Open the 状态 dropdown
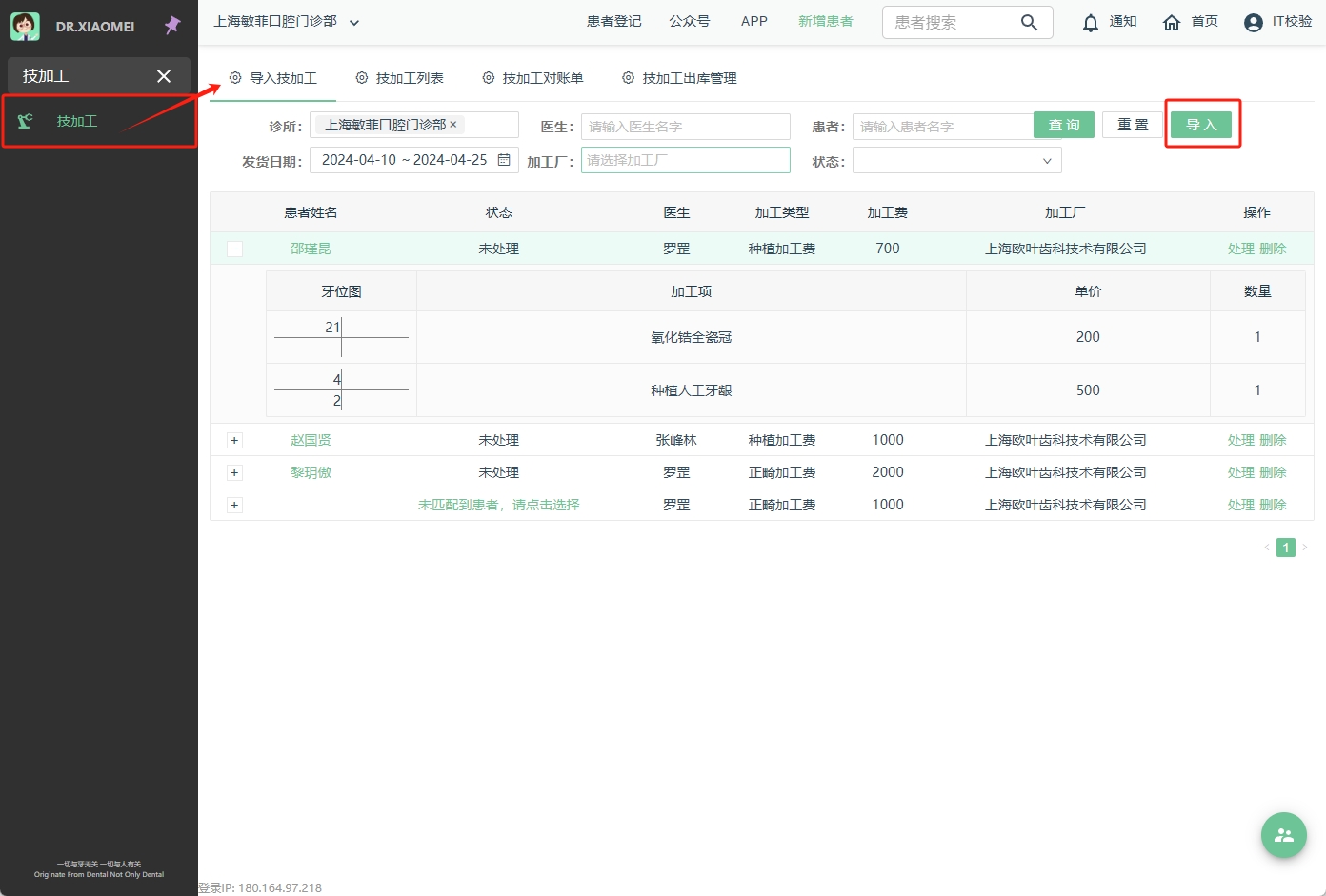The height and width of the screenshot is (896, 1326). (x=956, y=161)
